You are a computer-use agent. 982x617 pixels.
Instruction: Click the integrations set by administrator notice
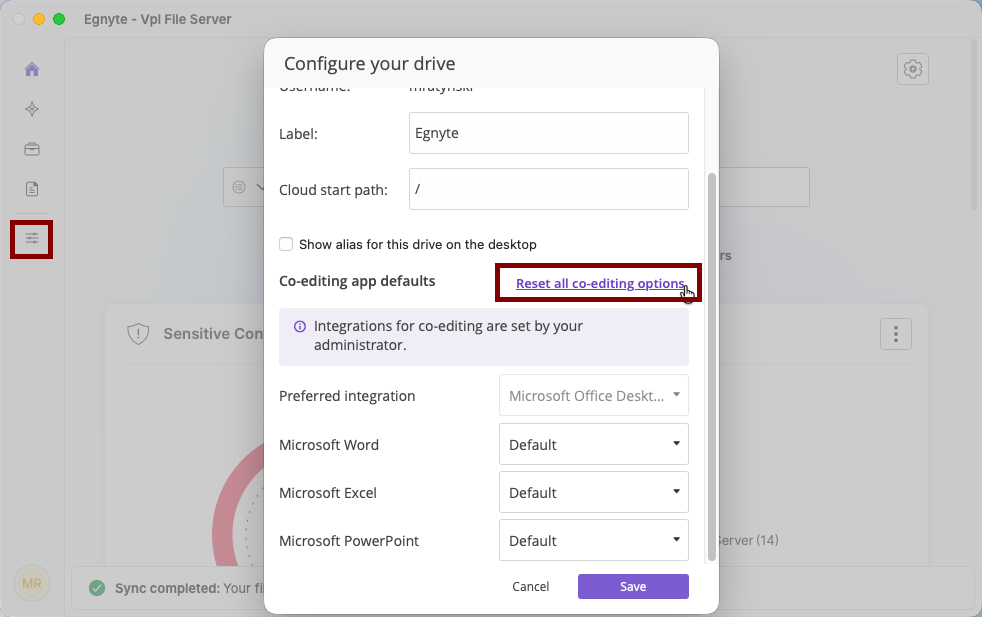(484, 337)
